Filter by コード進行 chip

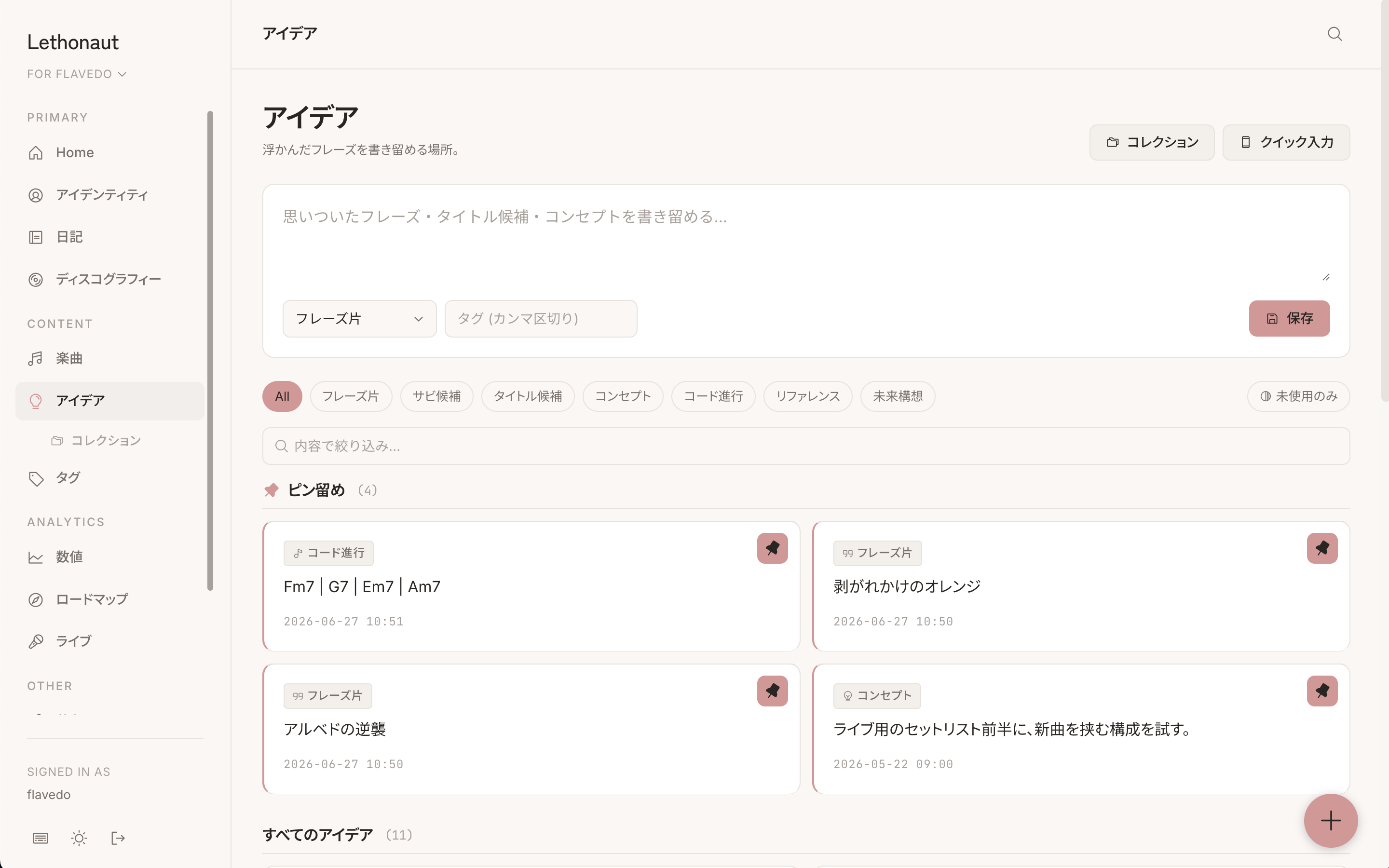coord(713,396)
